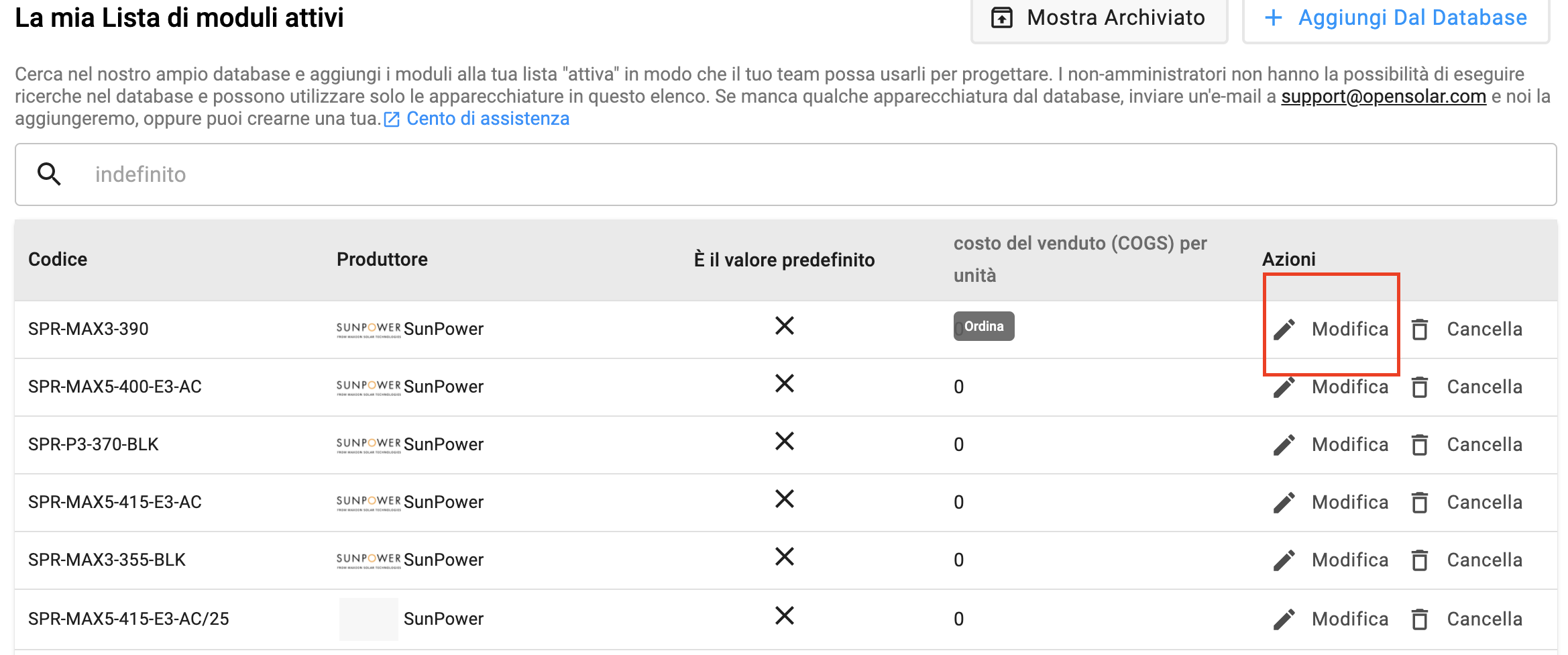
Task: Focus the module search input field
Action: point(785,174)
